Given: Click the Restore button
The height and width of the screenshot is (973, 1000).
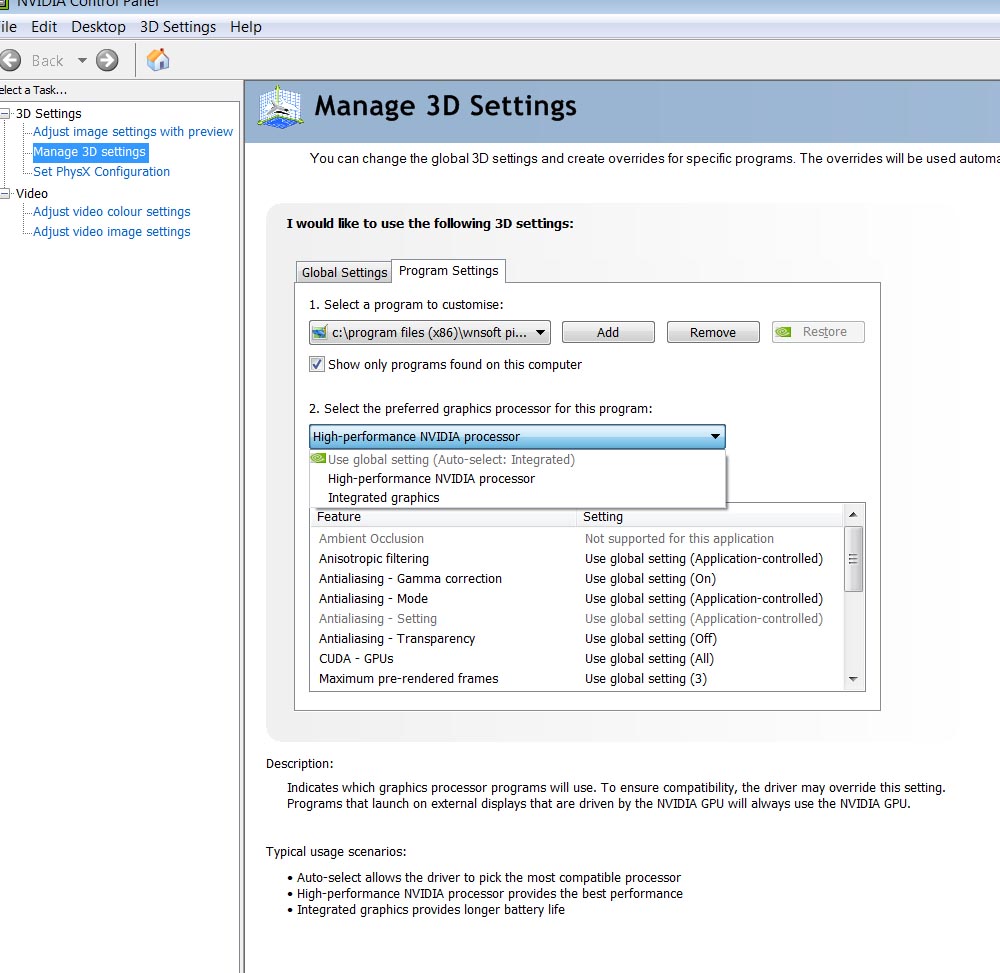Looking at the screenshot, I should pos(818,332).
